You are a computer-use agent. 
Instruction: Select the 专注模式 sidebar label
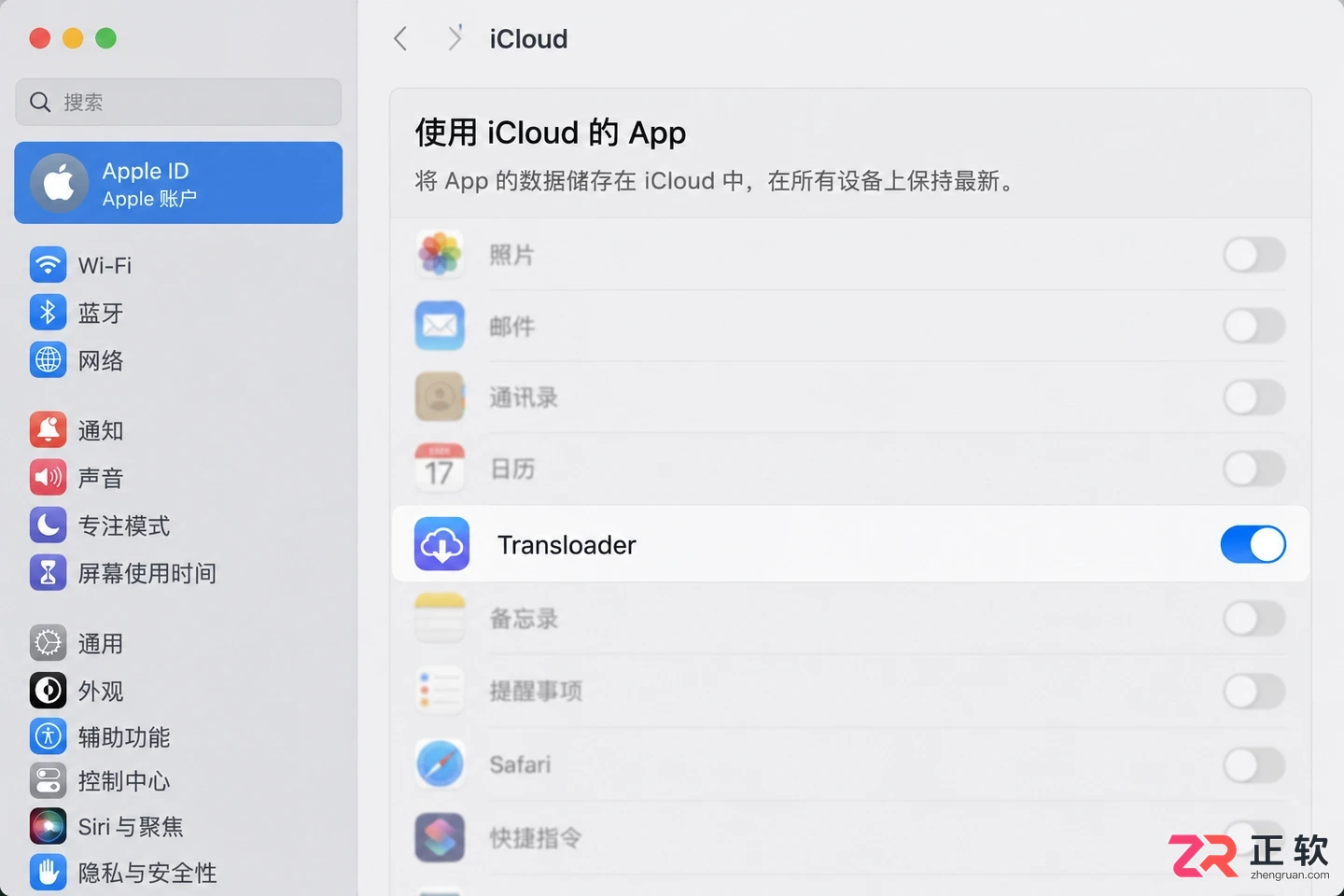point(124,526)
